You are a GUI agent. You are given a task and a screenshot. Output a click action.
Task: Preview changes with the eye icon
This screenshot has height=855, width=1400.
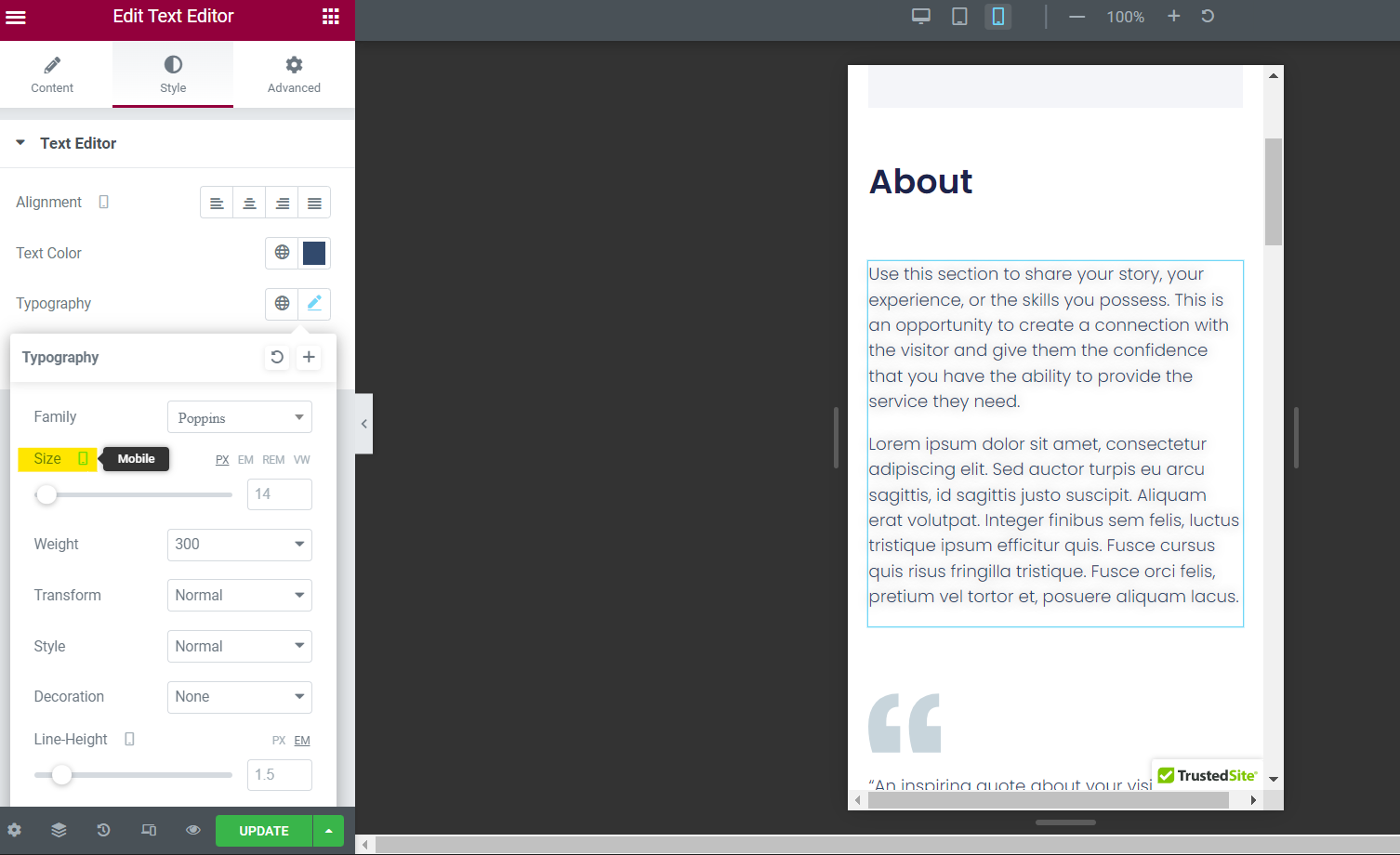pos(192,830)
